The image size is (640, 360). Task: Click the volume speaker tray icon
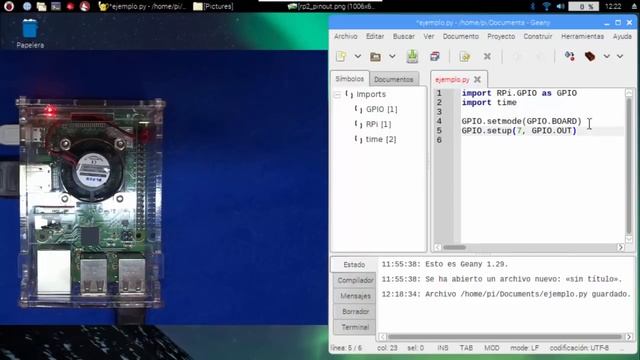(560, 6)
